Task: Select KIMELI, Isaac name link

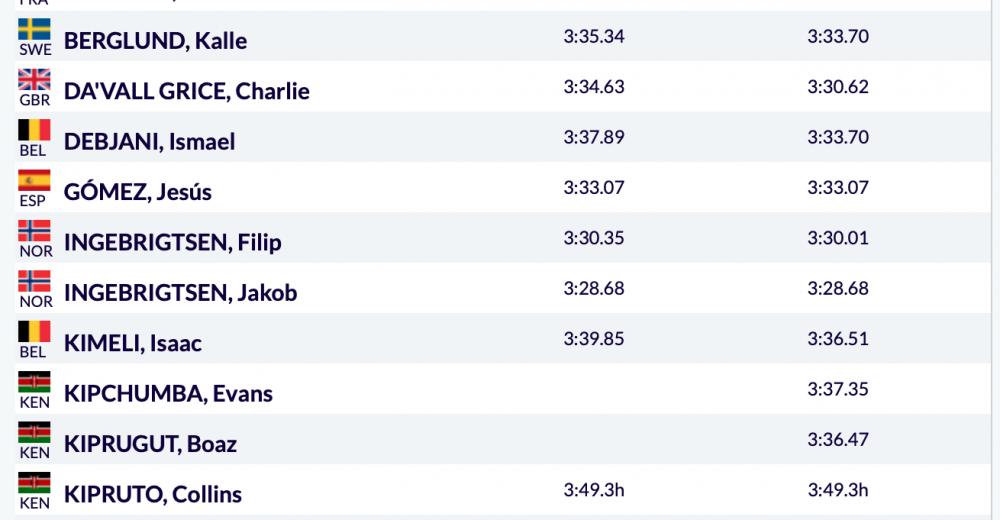Action: click(x=133, y=343)
